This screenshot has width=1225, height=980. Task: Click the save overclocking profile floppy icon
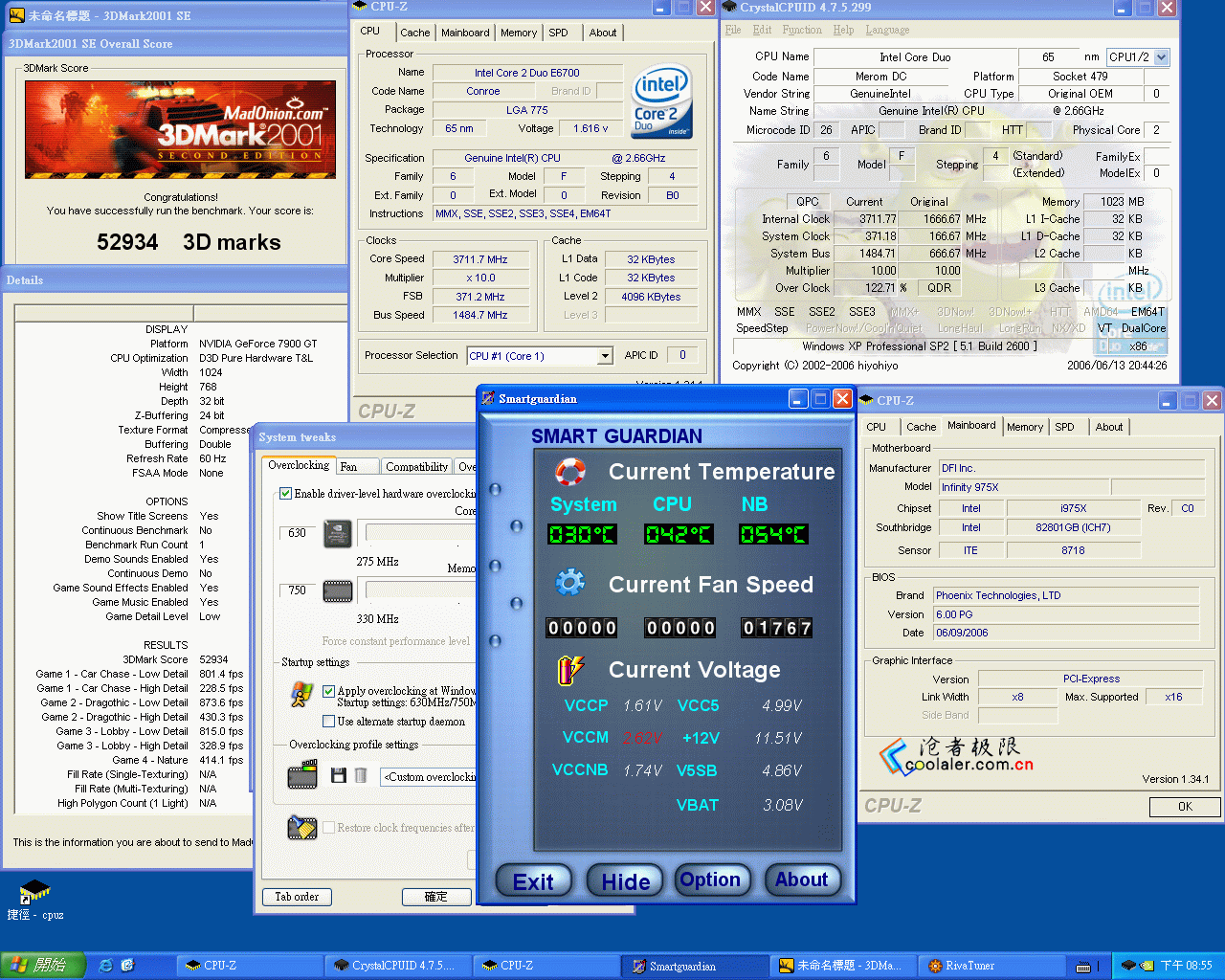tap(338, 775)
